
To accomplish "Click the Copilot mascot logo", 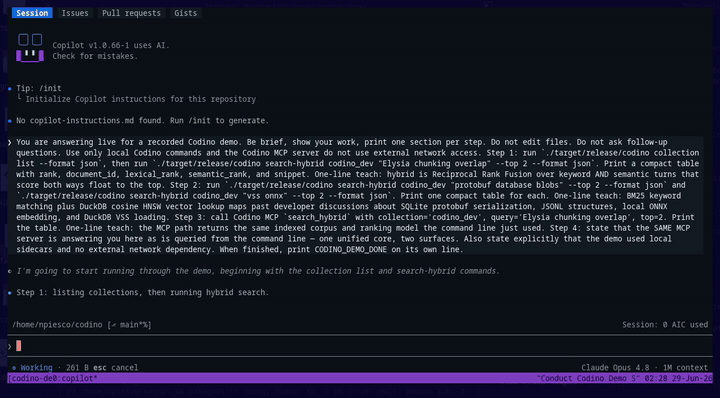I will coord(30,48).
